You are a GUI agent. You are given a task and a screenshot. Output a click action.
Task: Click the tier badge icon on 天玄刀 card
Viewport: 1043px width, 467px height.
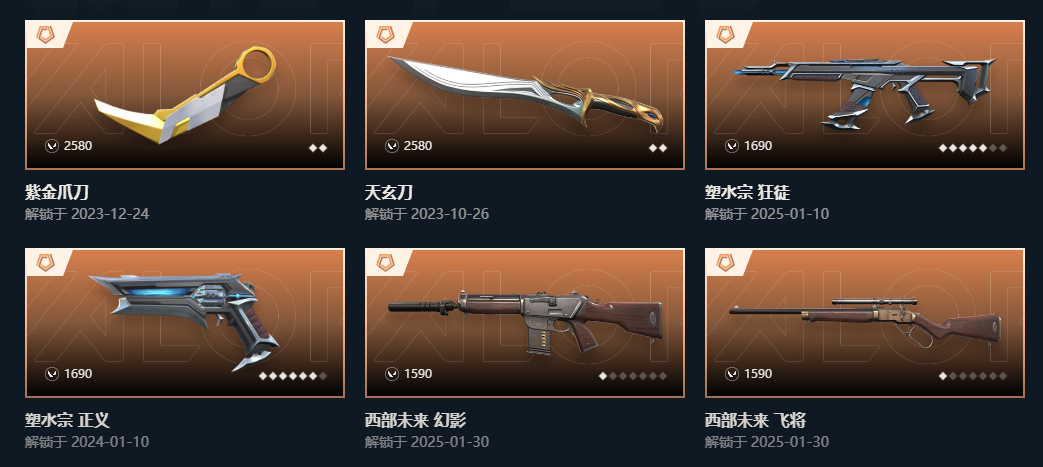pyautogui.click(x=385, y=35)
